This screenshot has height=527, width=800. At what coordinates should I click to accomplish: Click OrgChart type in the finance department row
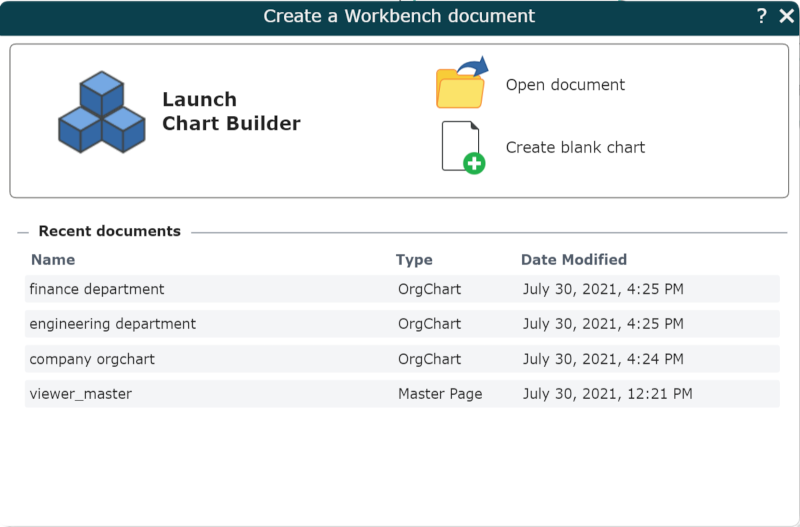pos(429,289)
